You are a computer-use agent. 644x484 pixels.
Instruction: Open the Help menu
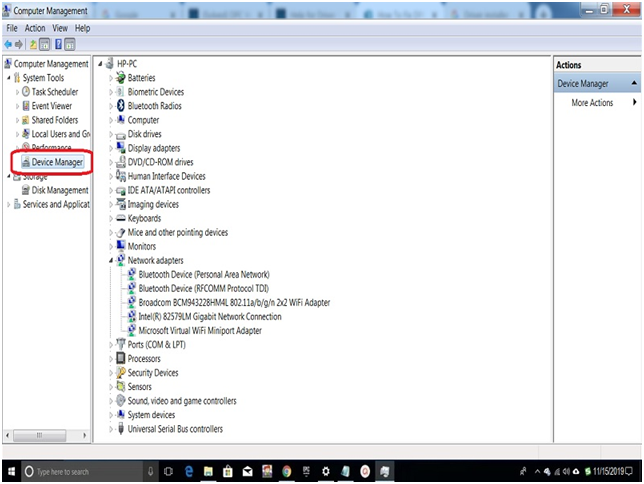coord(82,28)
